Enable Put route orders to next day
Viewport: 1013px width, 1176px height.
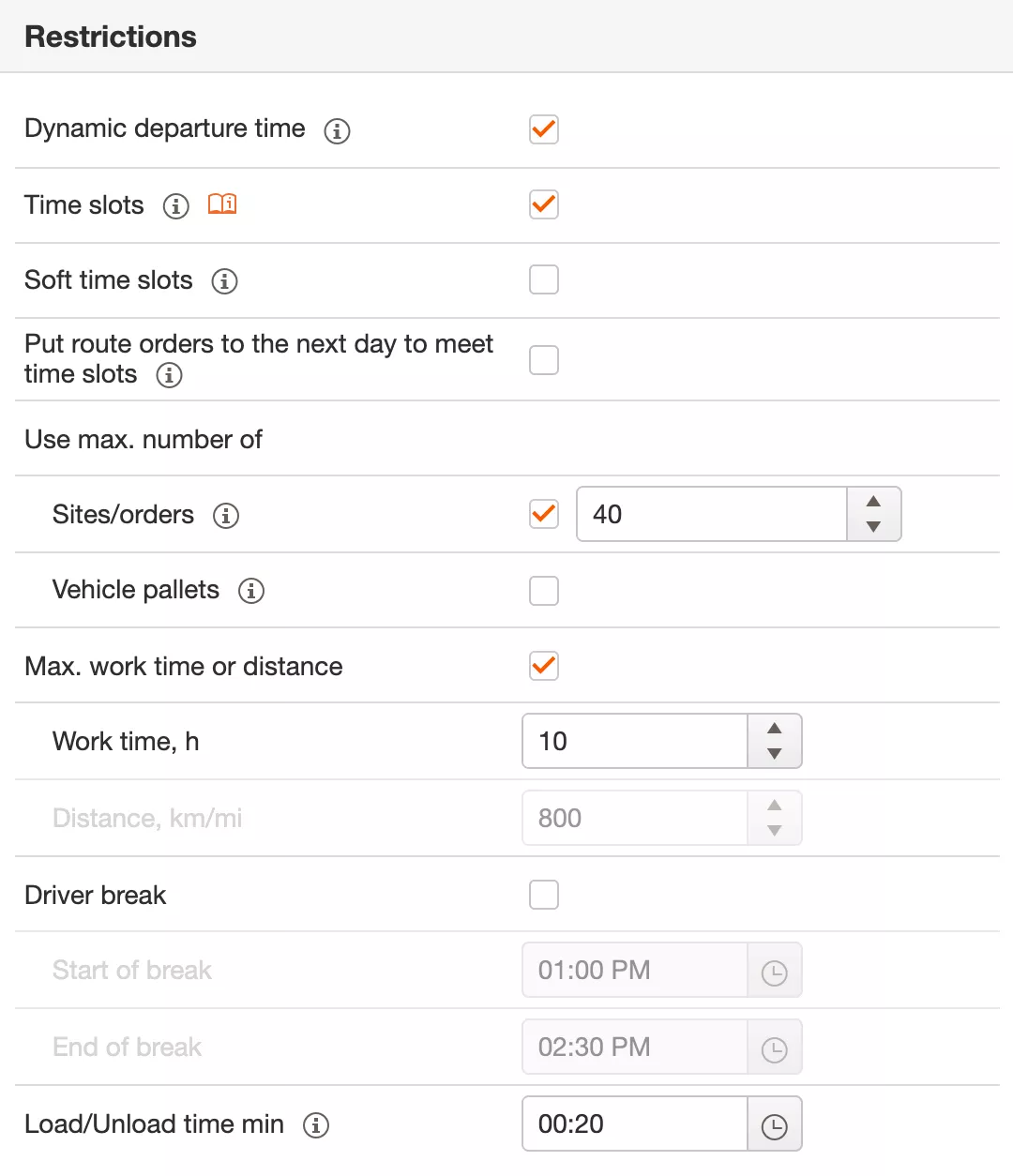point(544,360)
